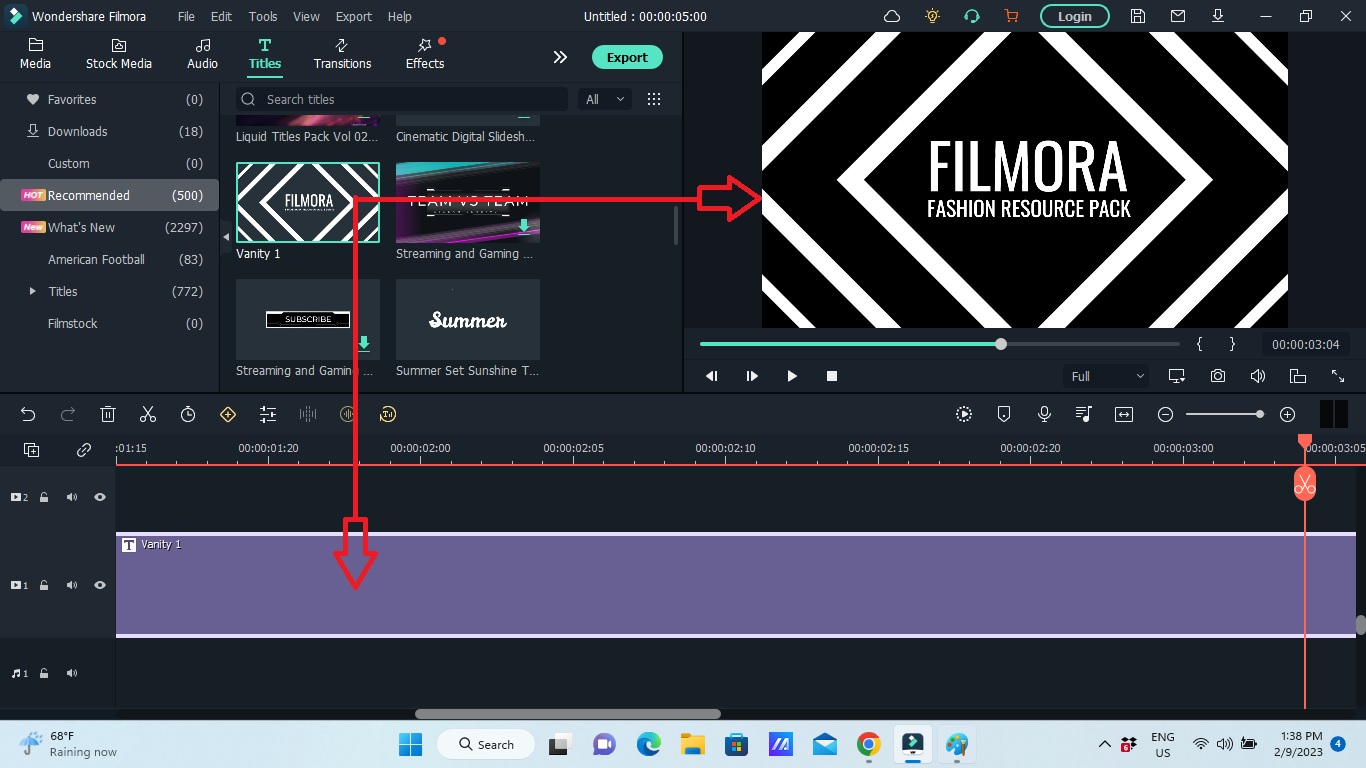The width and height of the screenshot is (1366, 768).
Task: Hide video track 2 eye icon
Action: [100, 497]
